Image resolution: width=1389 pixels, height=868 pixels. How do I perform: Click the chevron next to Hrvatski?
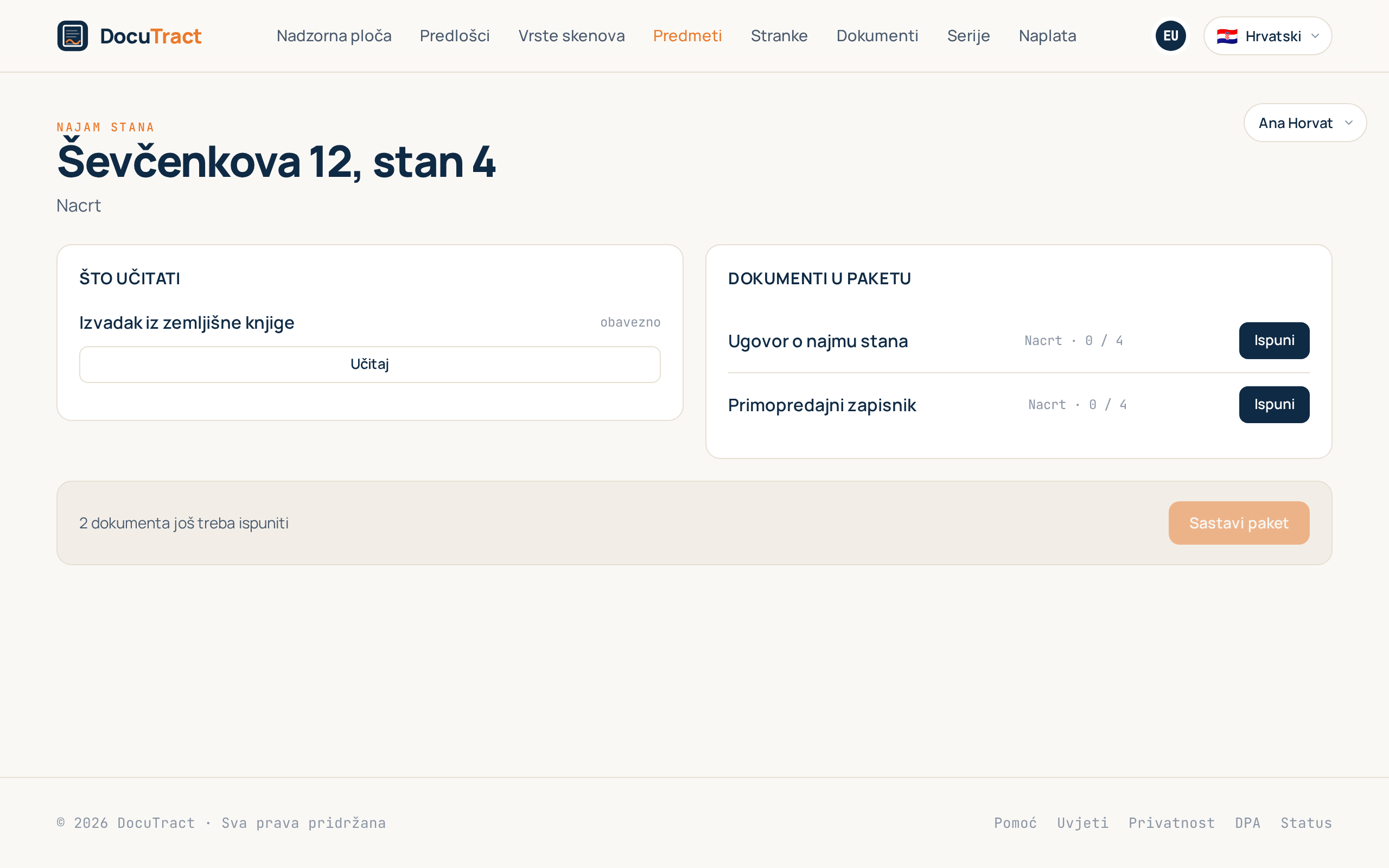coord(1315,36)
